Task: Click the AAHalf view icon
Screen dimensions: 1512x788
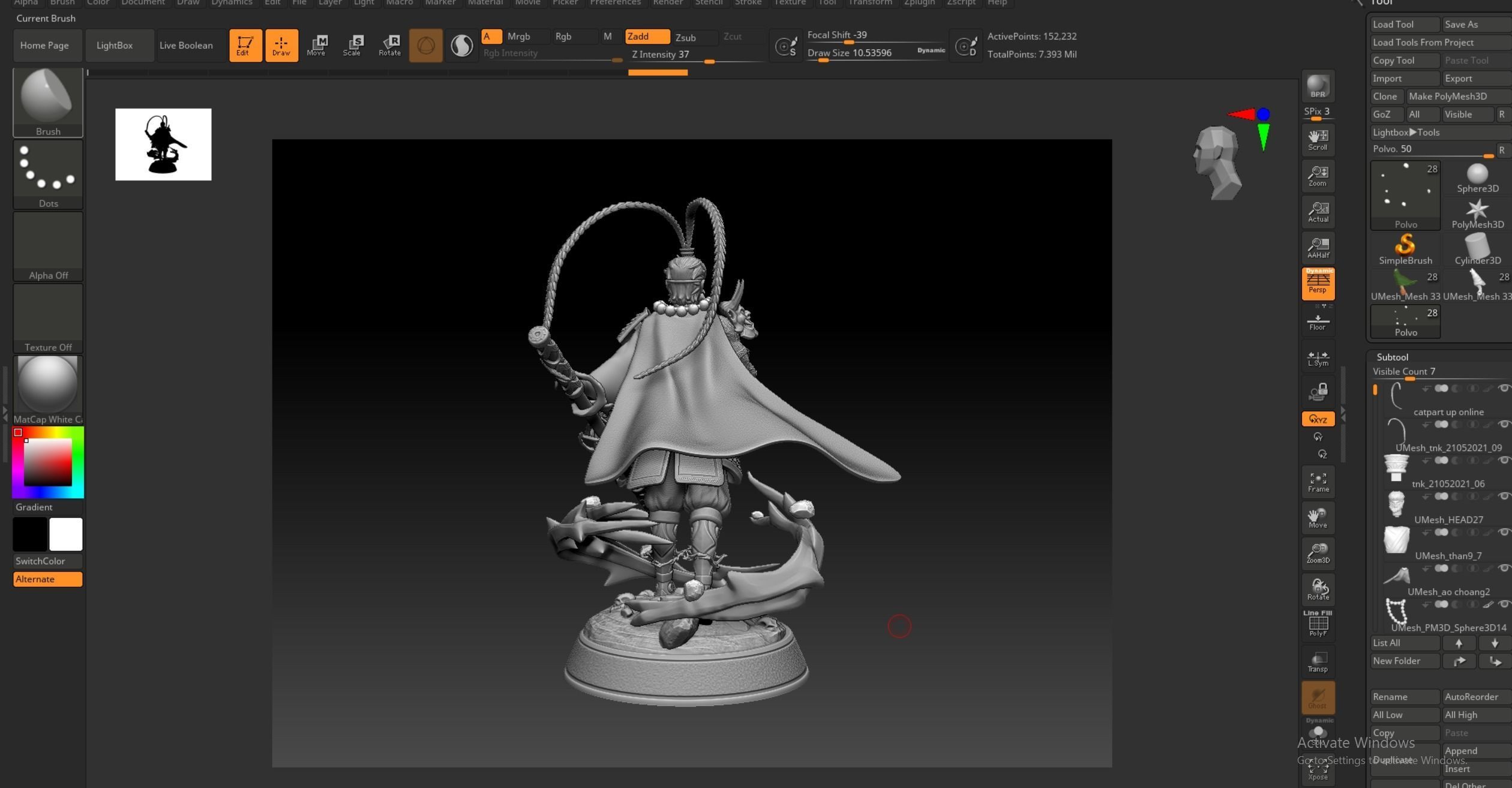Action: click(x=1318, y=246)
